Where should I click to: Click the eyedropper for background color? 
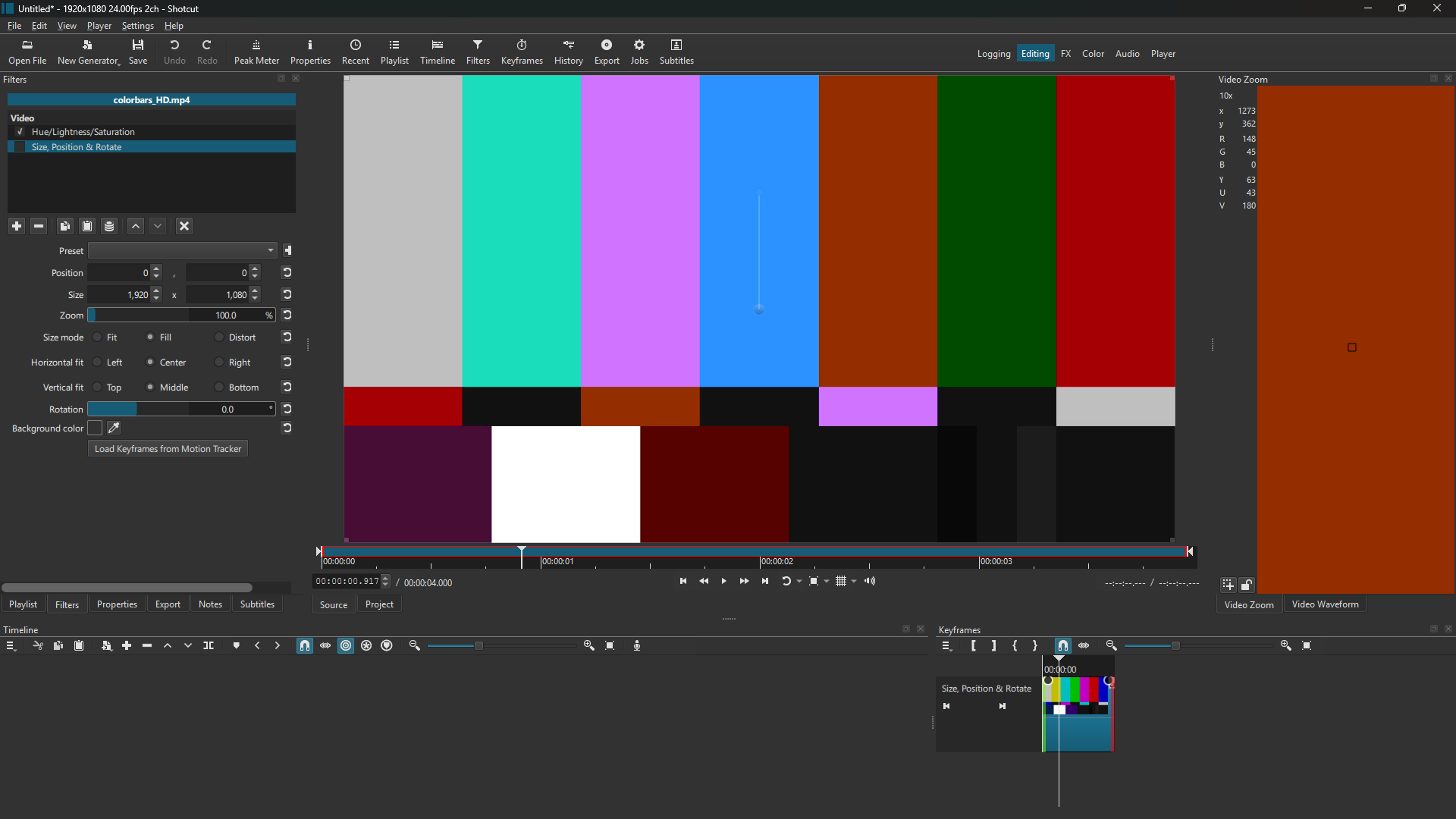pyautogui.click(x=115, y=428)
